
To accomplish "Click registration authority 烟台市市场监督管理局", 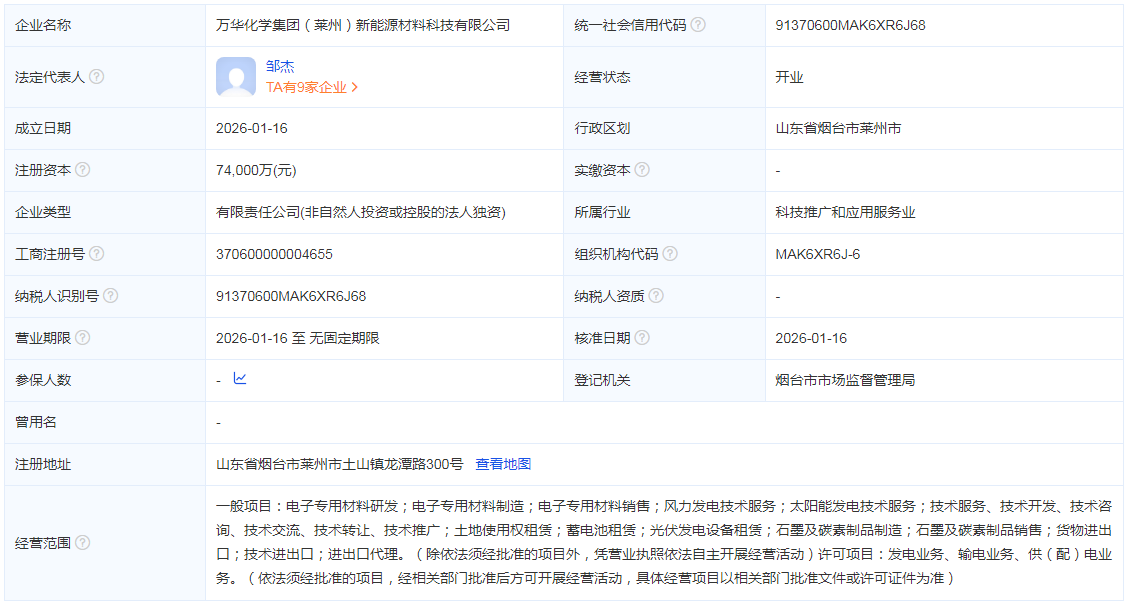I will pos(845,380).
